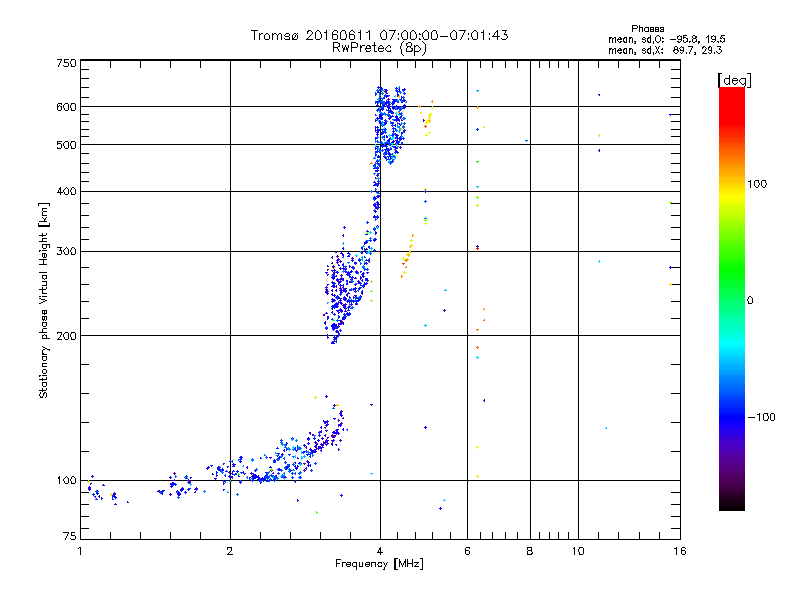
Task: Click the subtitle 'RwPretec (8p)'
Action: [x=379, y=48]
